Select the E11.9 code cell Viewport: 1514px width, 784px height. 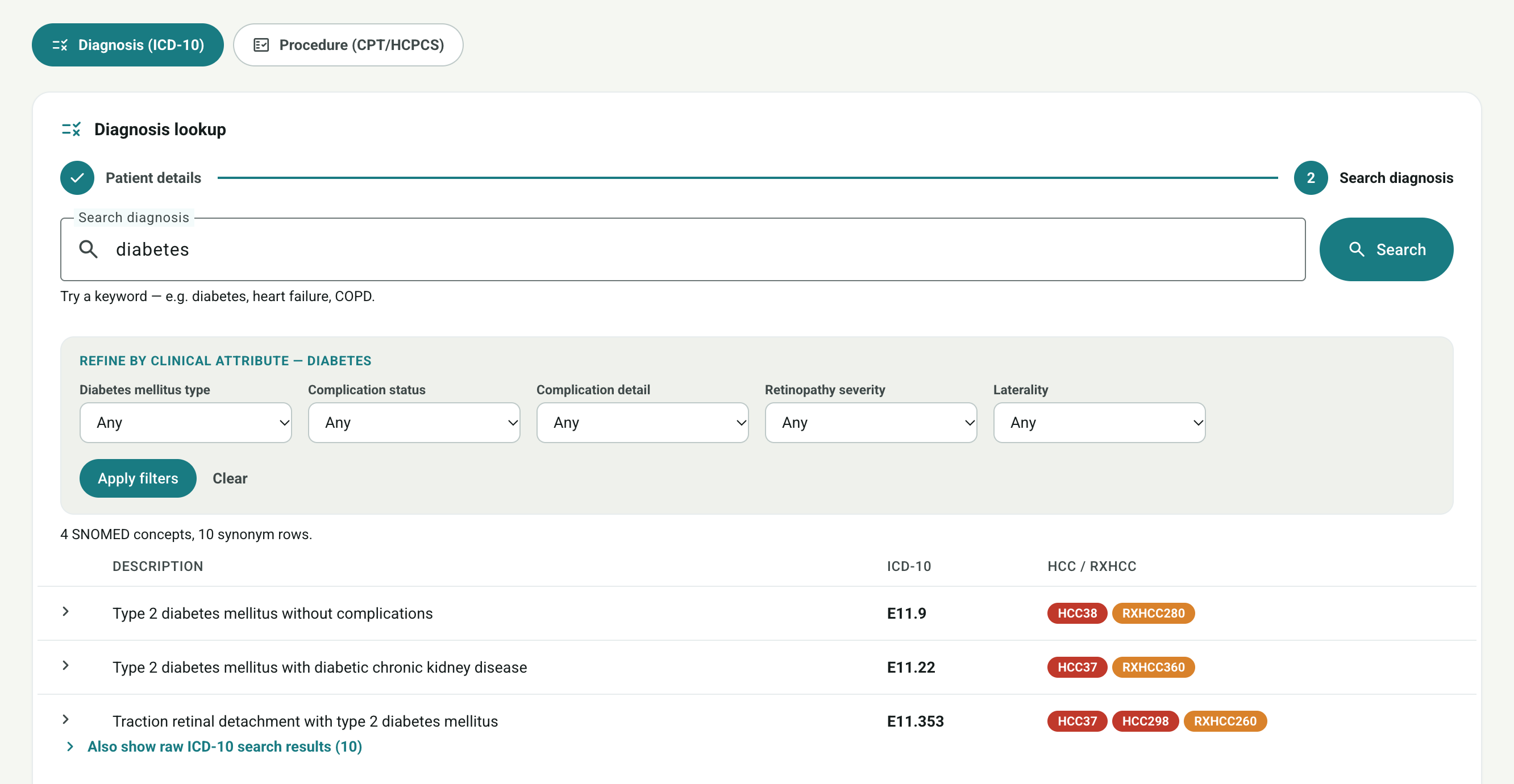[x=906, y=614]
